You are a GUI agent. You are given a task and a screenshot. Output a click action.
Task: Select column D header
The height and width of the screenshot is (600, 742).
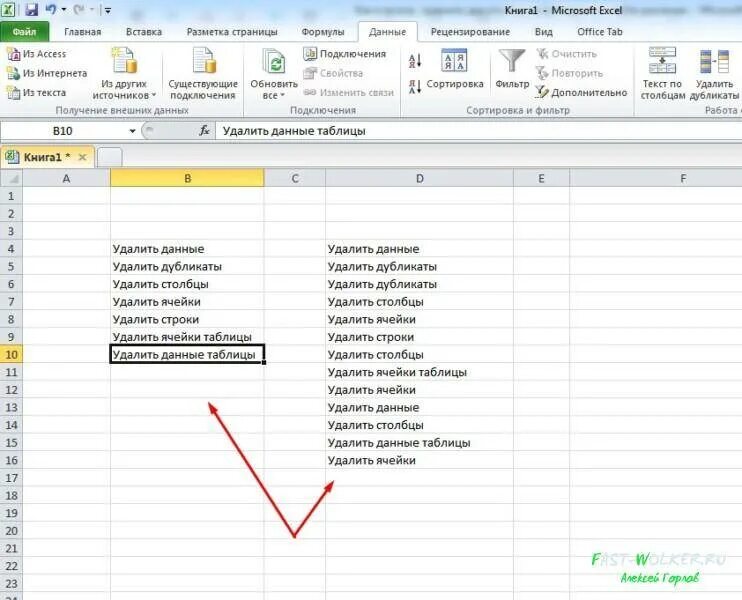point(420,178)
